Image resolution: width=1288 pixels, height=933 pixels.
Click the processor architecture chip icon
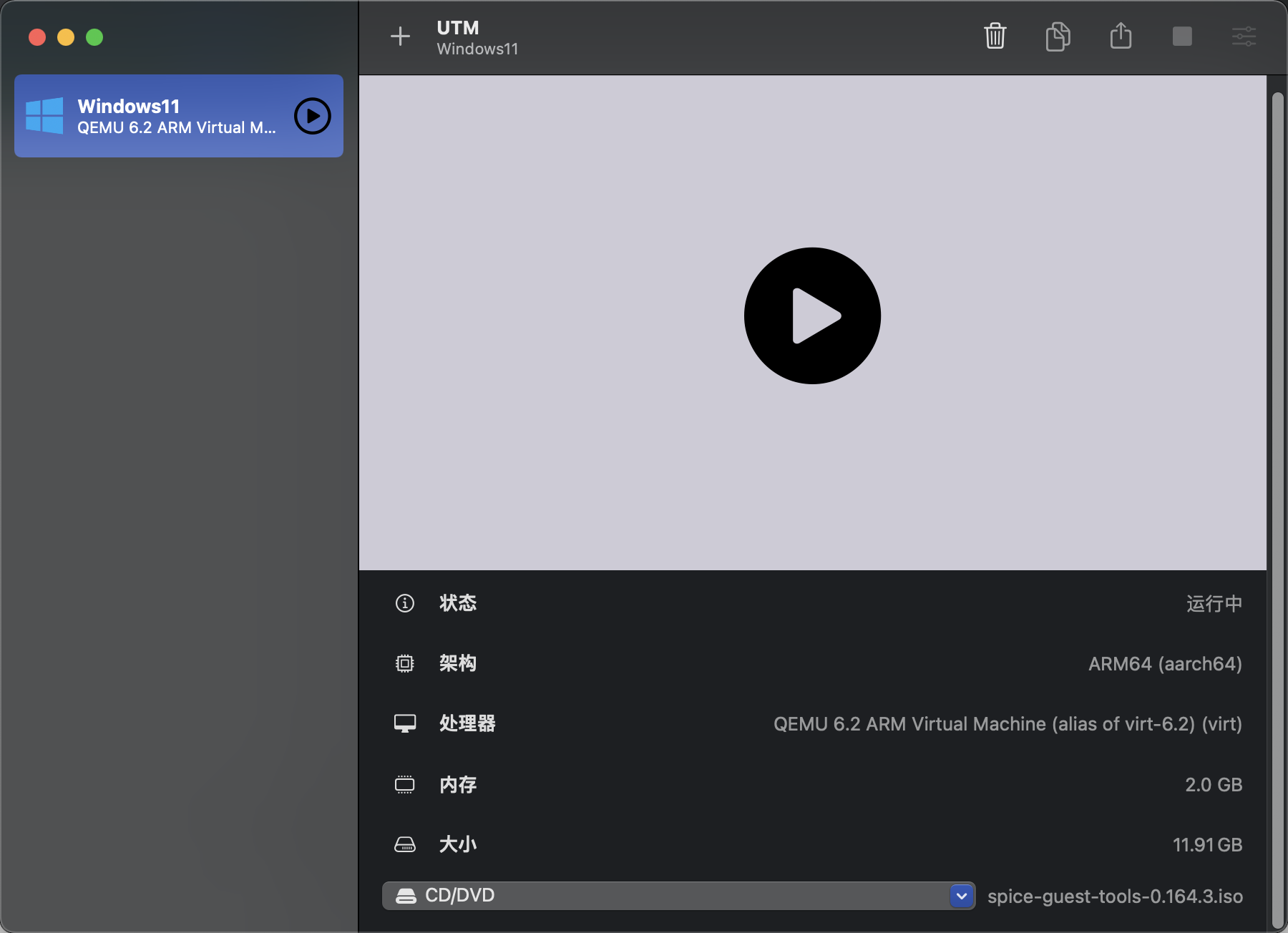[406, 663]
